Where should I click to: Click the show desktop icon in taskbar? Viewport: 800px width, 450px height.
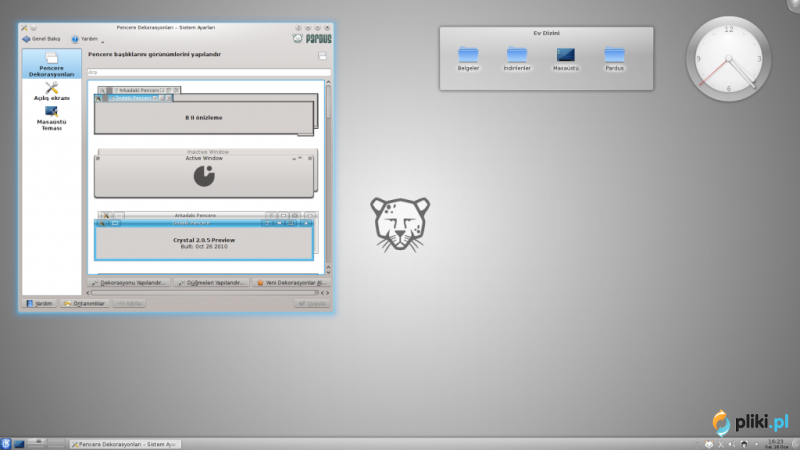[x=19, y=444]
